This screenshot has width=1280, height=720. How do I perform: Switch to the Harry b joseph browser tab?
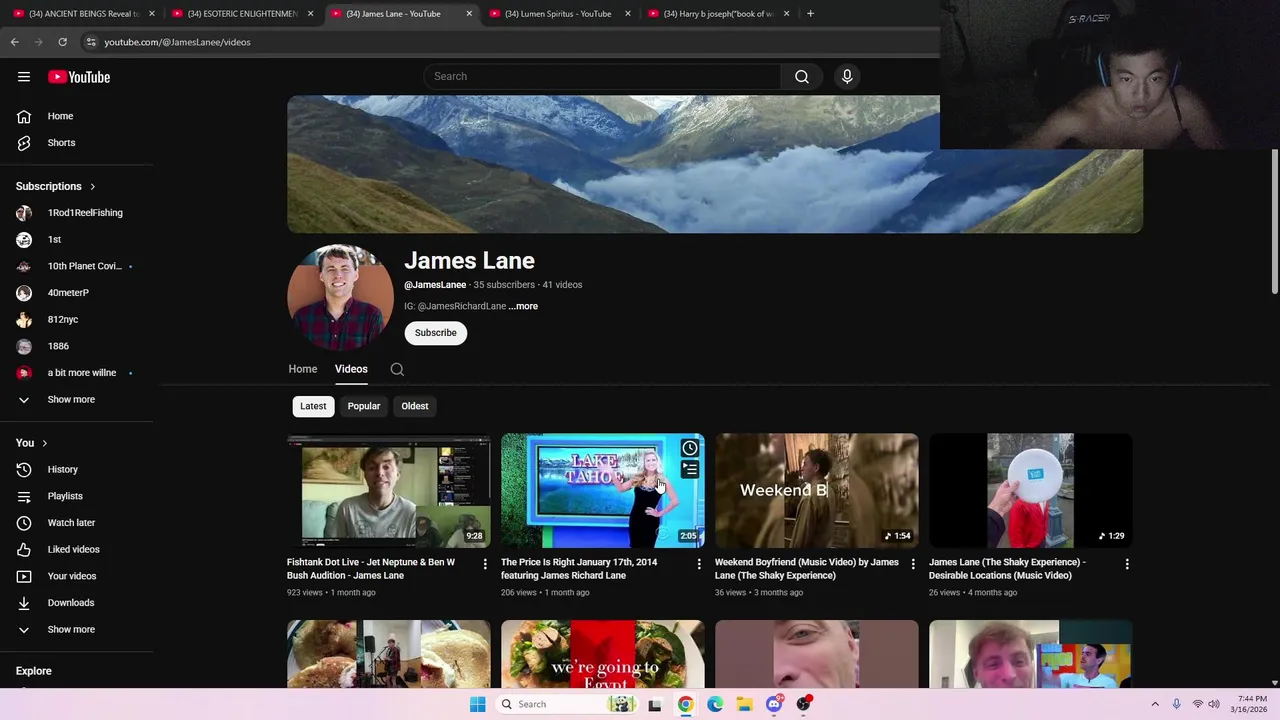pos(716,14)
